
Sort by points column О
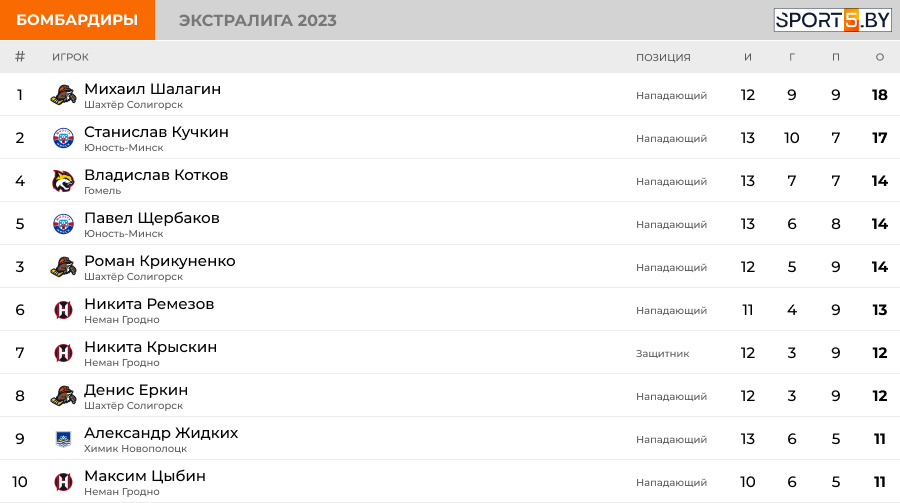[x=880, y=57]
